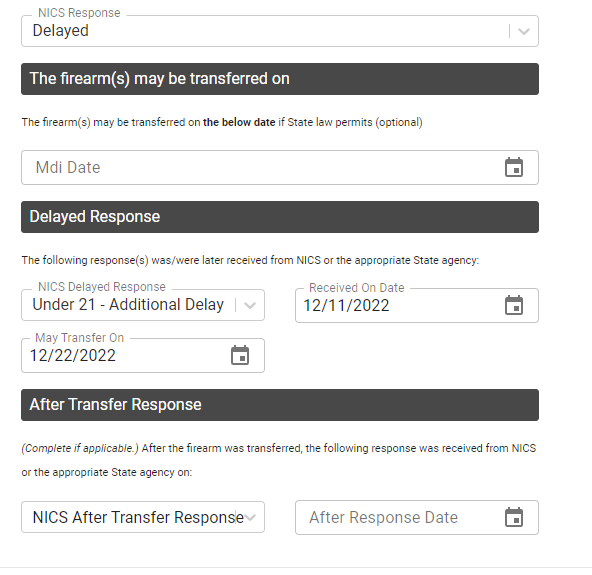Viewport: 592px width, 575px height.
Task: Focus the Mdi Date input field
Action: (x=280, y=167)
